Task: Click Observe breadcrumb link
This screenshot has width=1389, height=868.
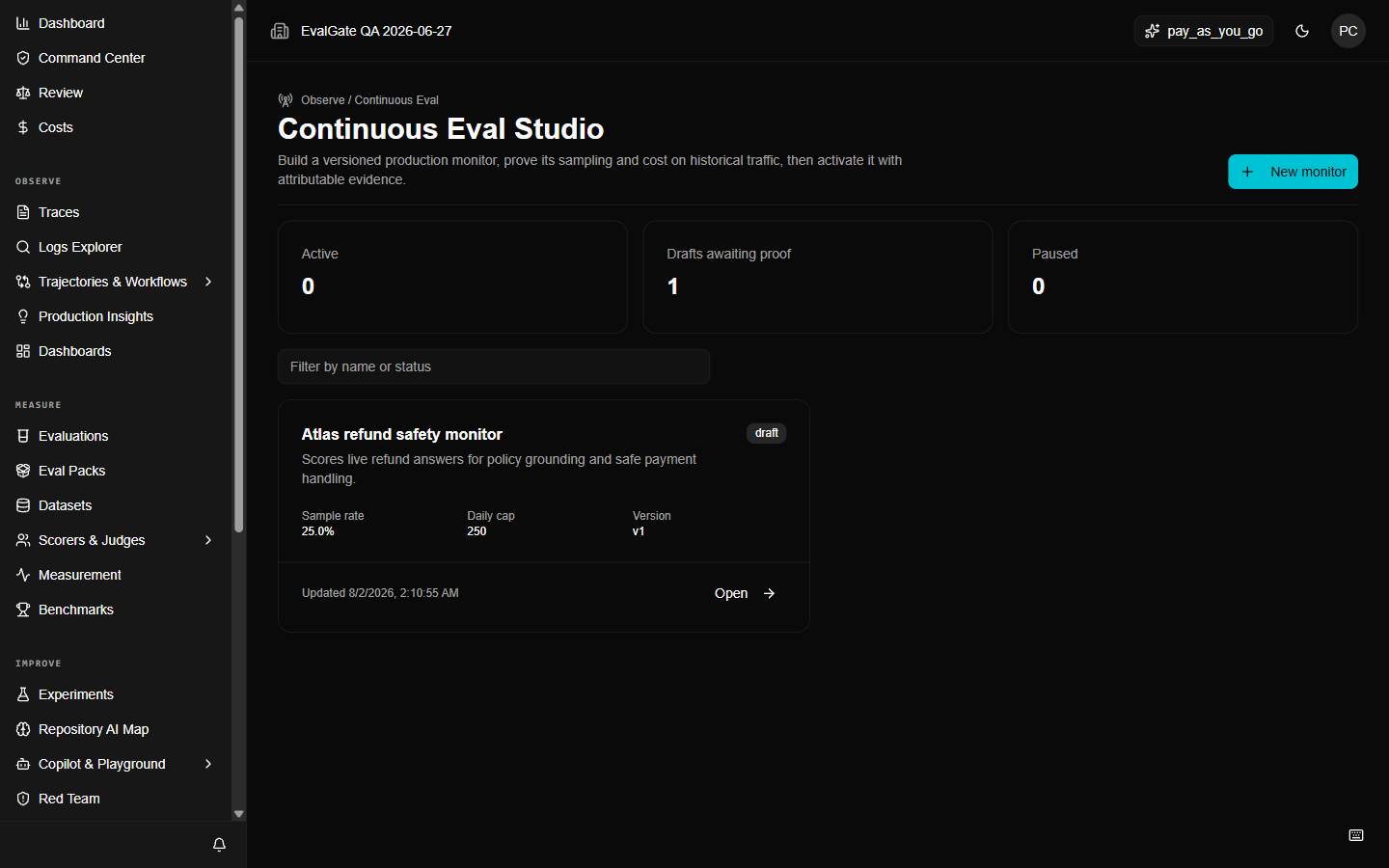Action: click(x=322, y=100)
